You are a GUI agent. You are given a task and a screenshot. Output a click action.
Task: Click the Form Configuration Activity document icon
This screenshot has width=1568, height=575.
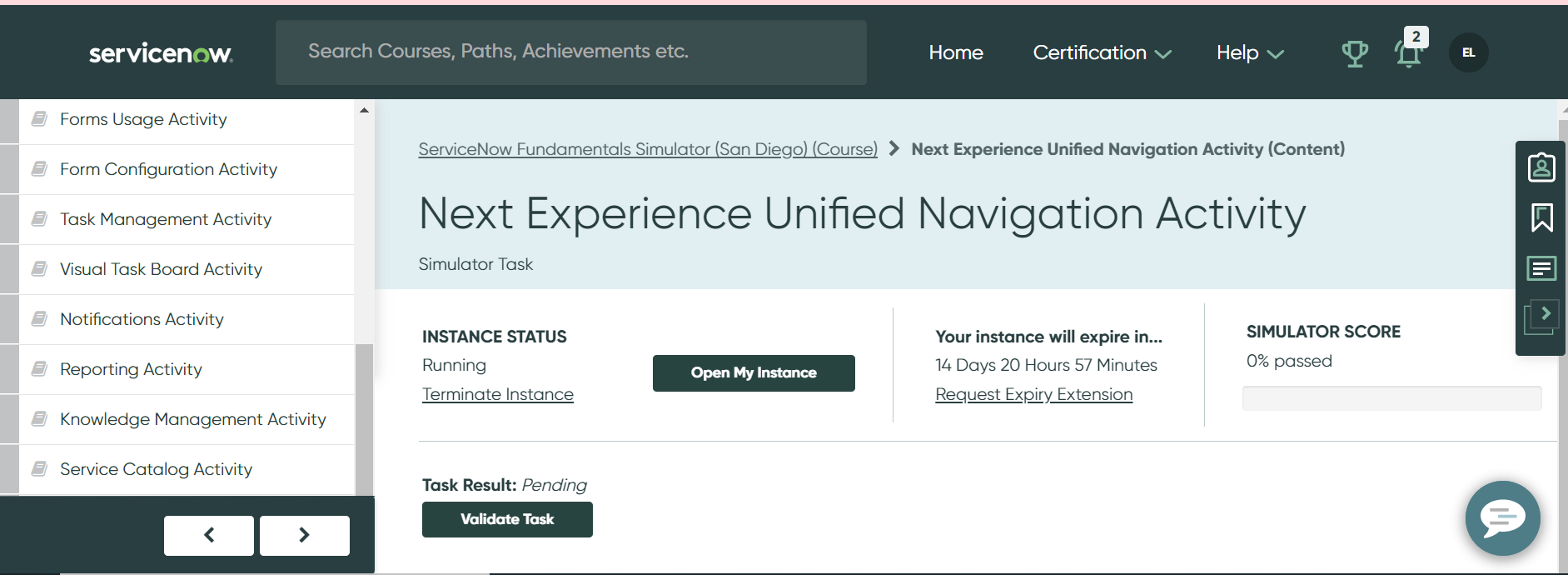tap(39, 169)
